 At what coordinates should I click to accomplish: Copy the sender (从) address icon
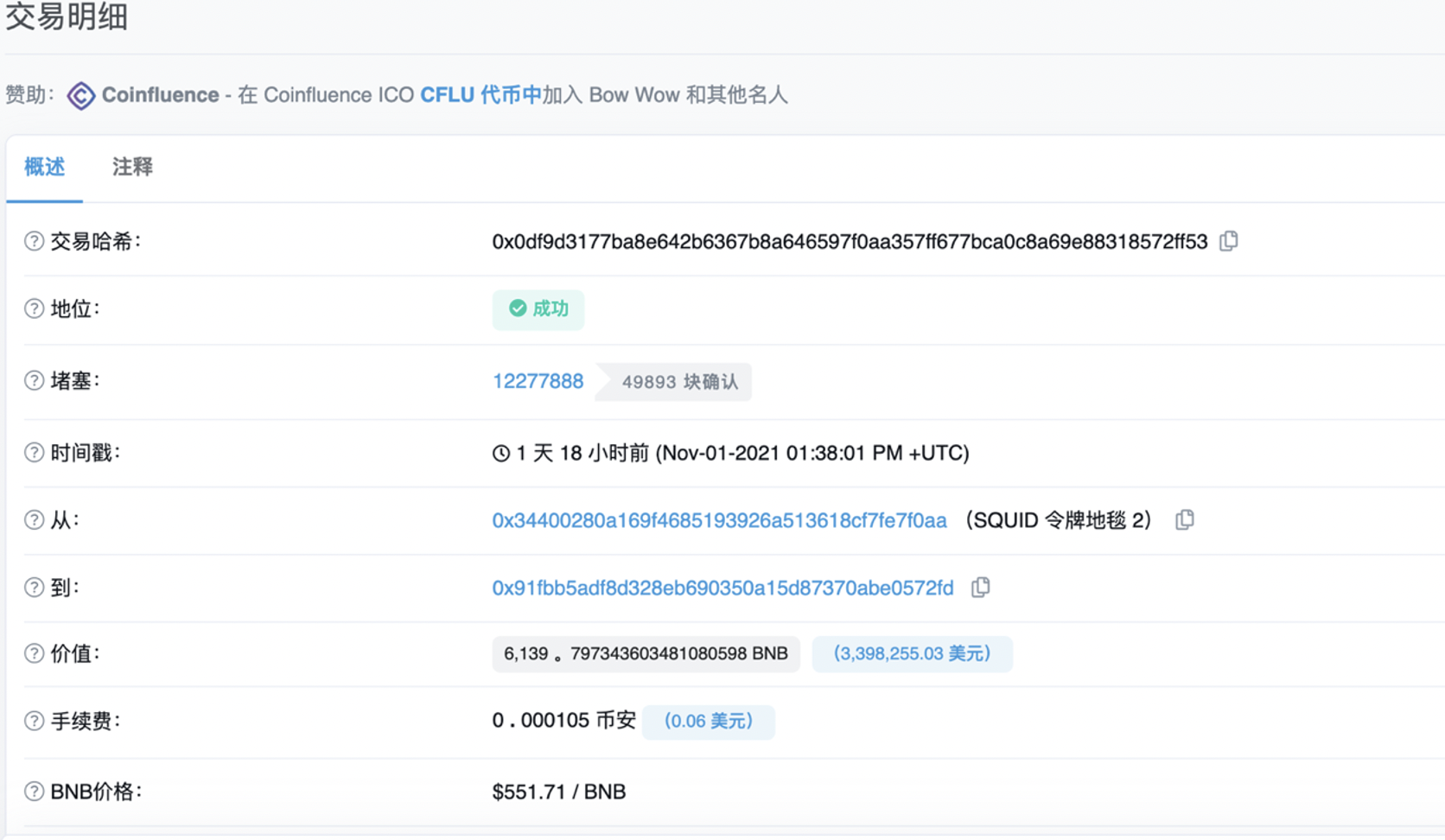[1184, 519]
